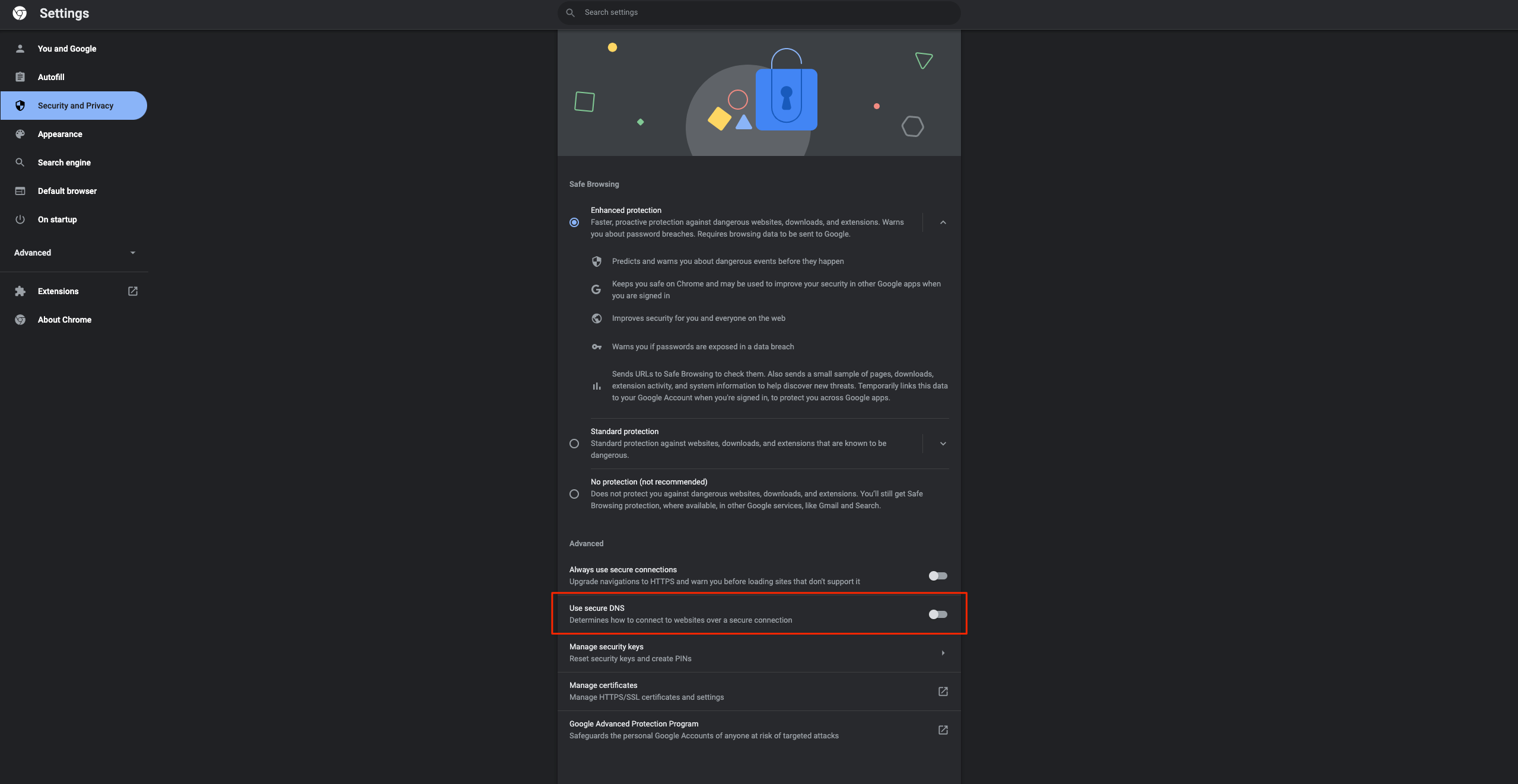This screenshot has height=784, width=1518.
Task: Open Google Advanced Protection Program external icon
Action: click(x=943, y=730)
